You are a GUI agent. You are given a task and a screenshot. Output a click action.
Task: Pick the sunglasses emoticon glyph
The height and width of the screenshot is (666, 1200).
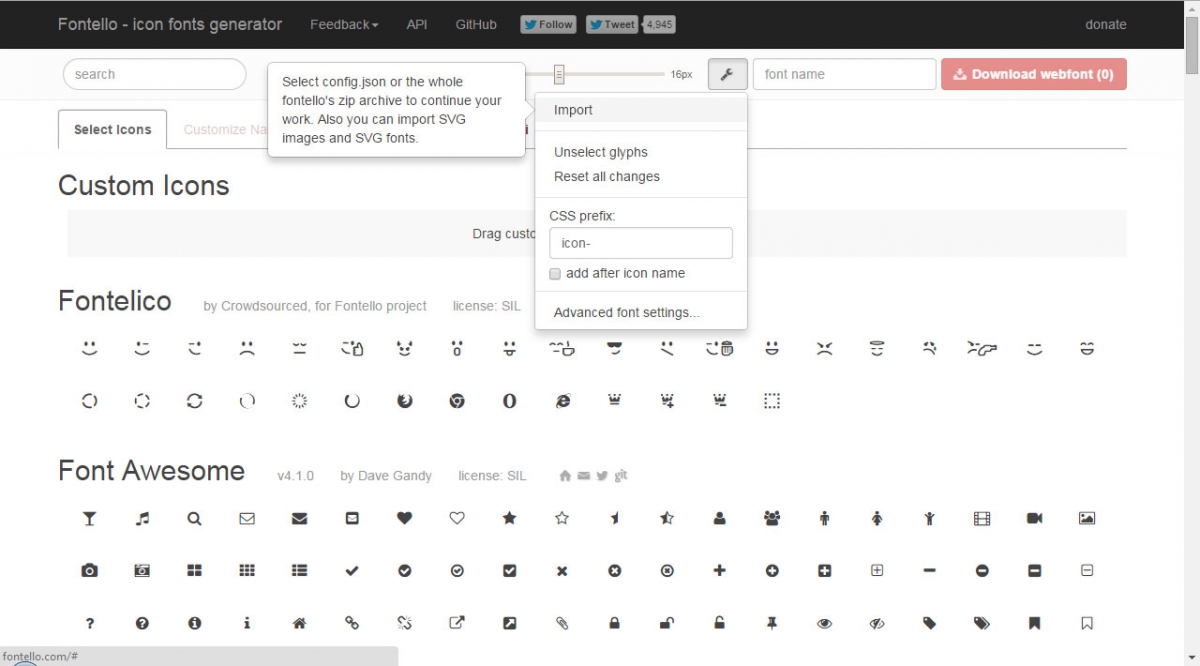[614, 348]
